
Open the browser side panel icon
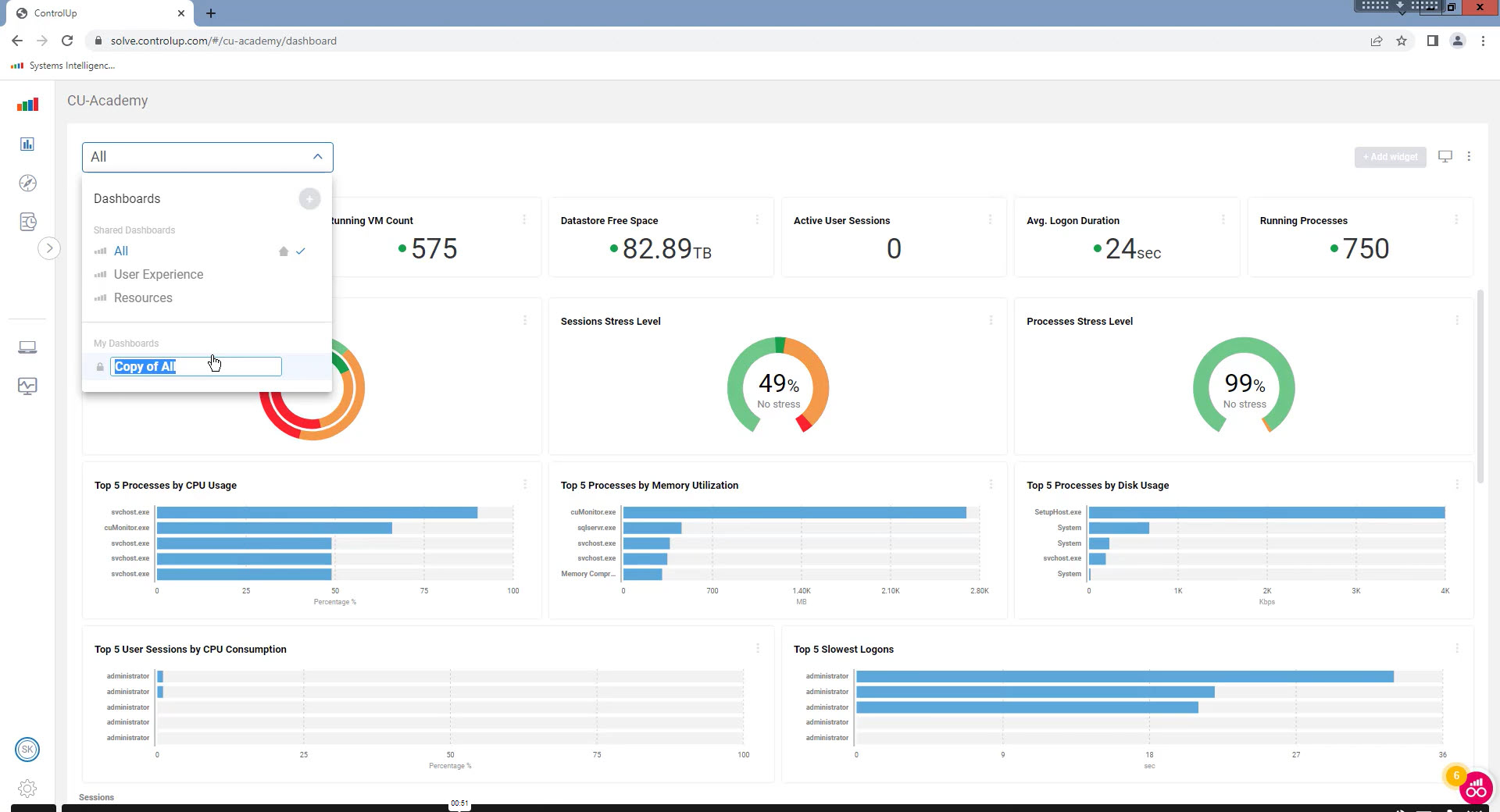[x=1432, y=41]
